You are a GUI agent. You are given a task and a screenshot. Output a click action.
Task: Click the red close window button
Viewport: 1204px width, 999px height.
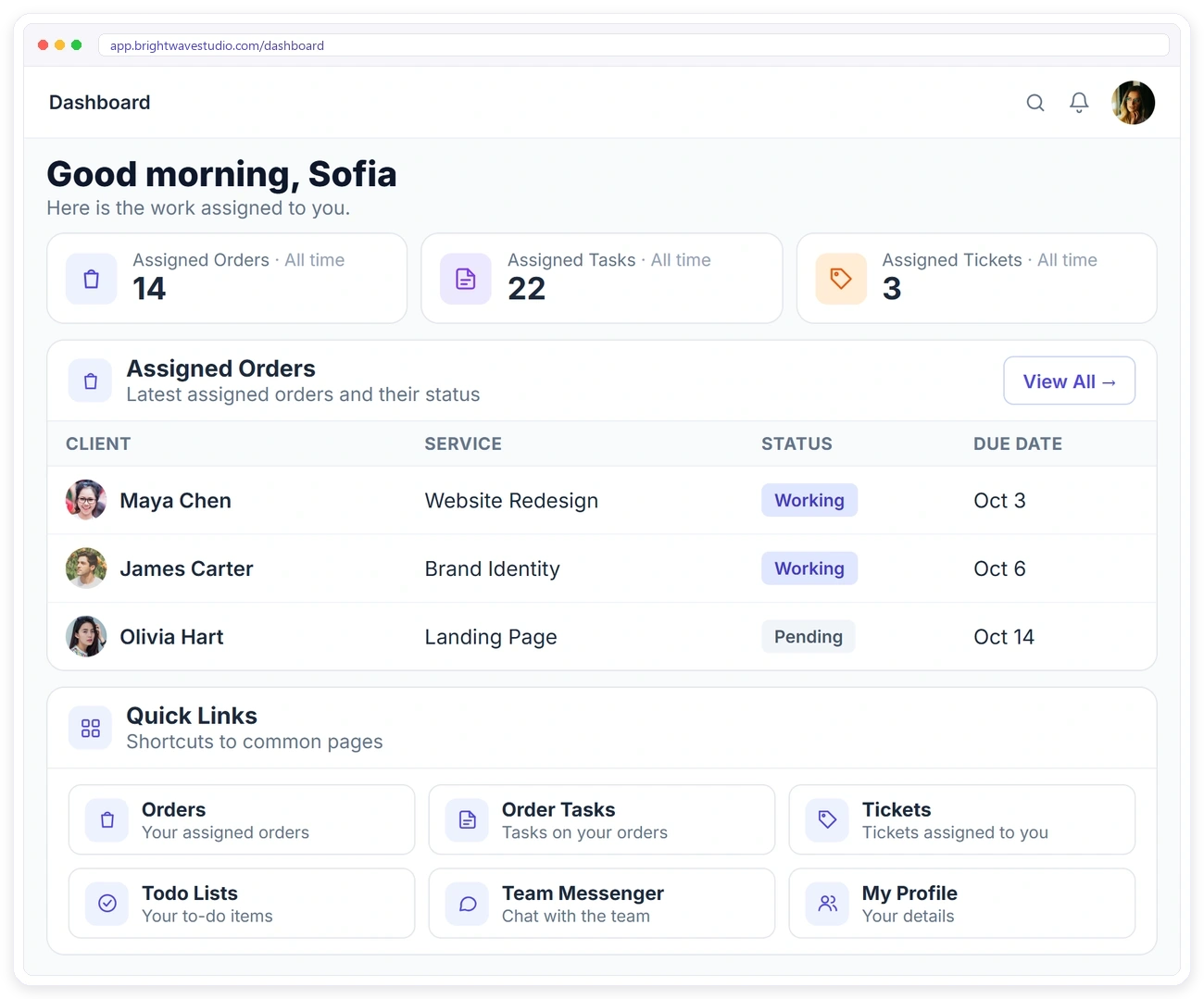pyautogui.click(x=43, y=44)
